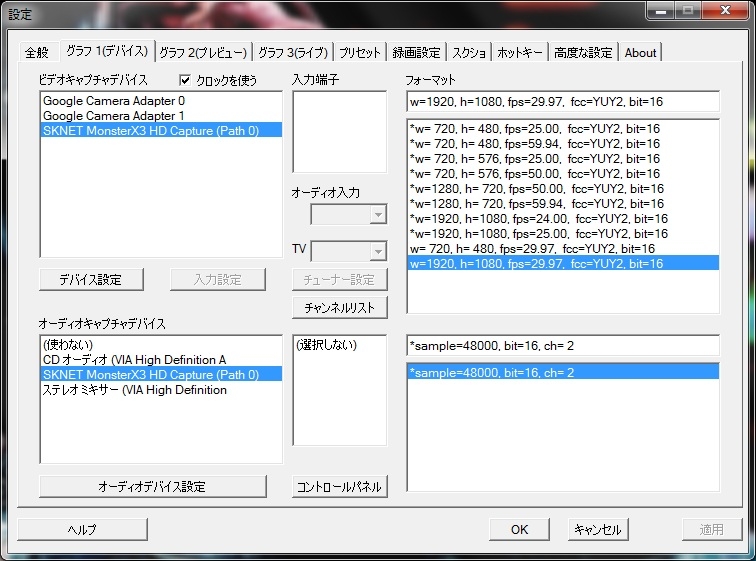
Task: Select CD オーディオ audio device
Action: 161,360
